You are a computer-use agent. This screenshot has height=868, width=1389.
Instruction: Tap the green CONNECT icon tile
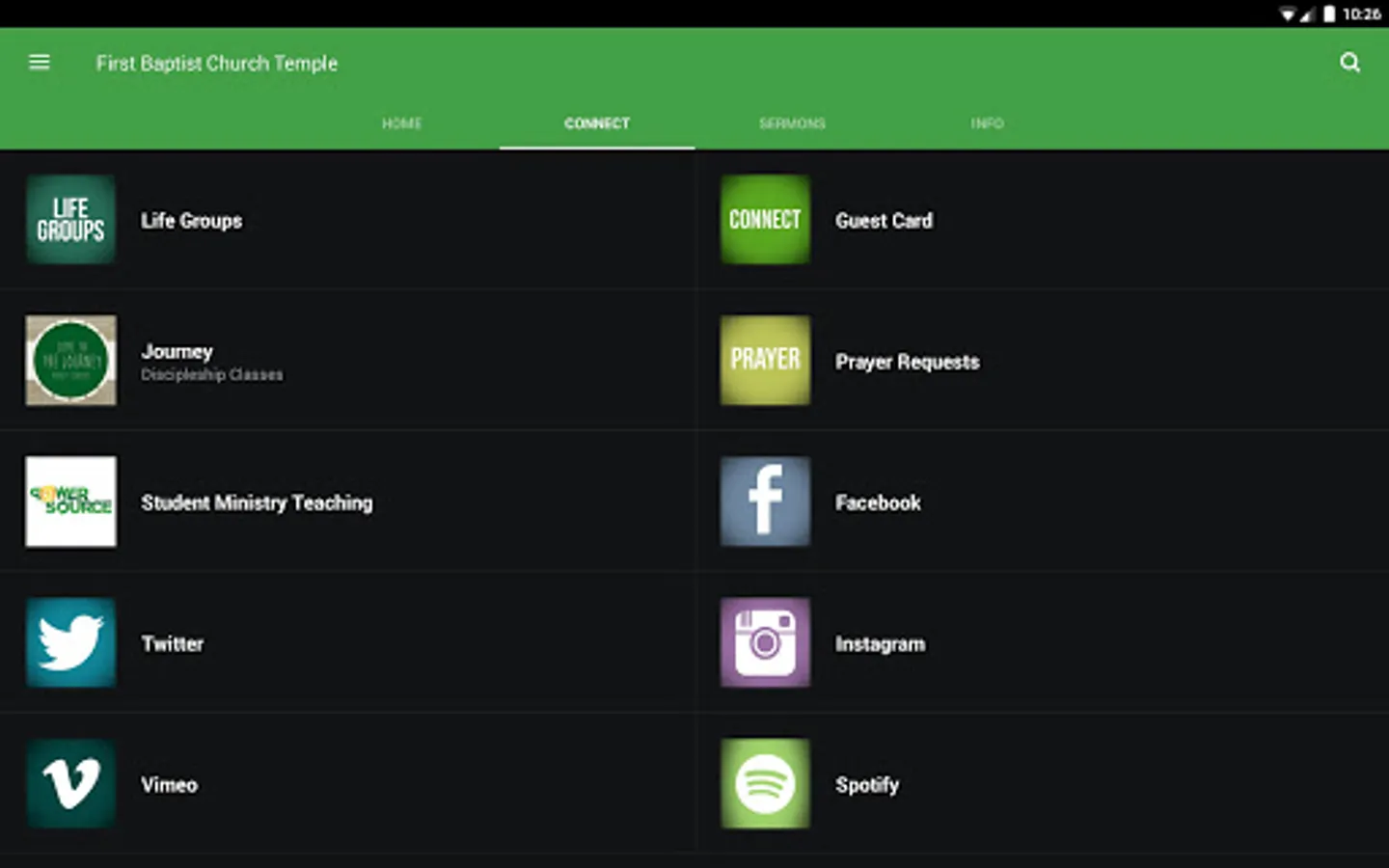pos(765,220)
